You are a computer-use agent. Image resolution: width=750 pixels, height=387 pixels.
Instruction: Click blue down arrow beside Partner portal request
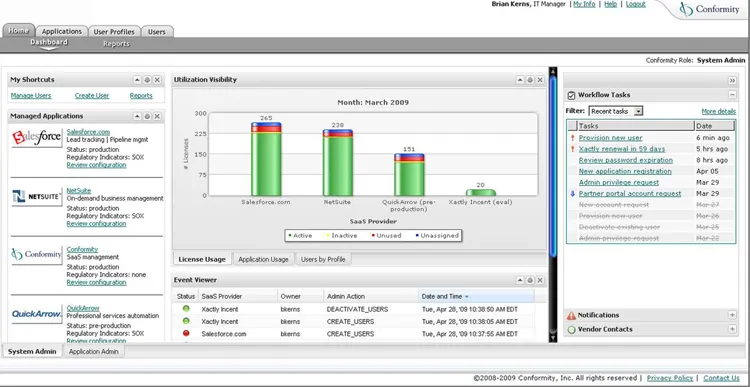[x=573, y=194]
